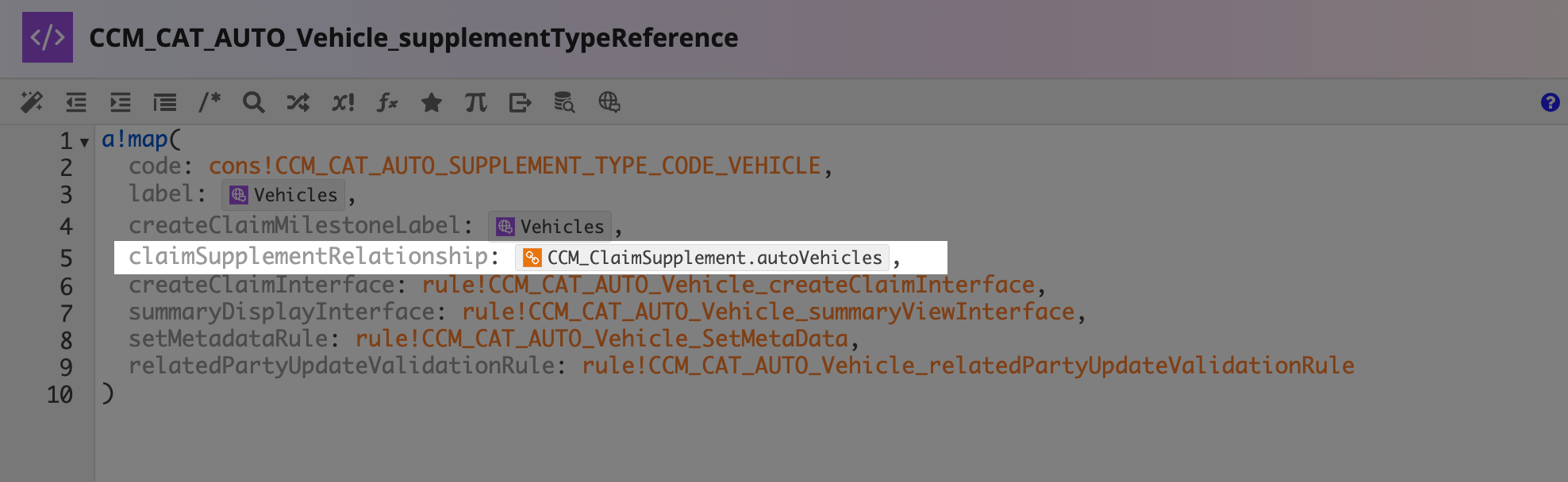Click rule!CCM_CAT_AUTO_Vehicle_summaryViewInterface reference
1568x482 pixels.
click(x=768, y=312)
